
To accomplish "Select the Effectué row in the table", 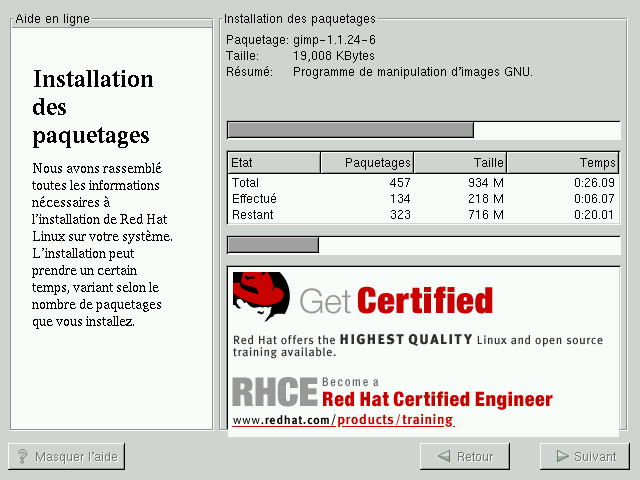I will tap(423, 199).
